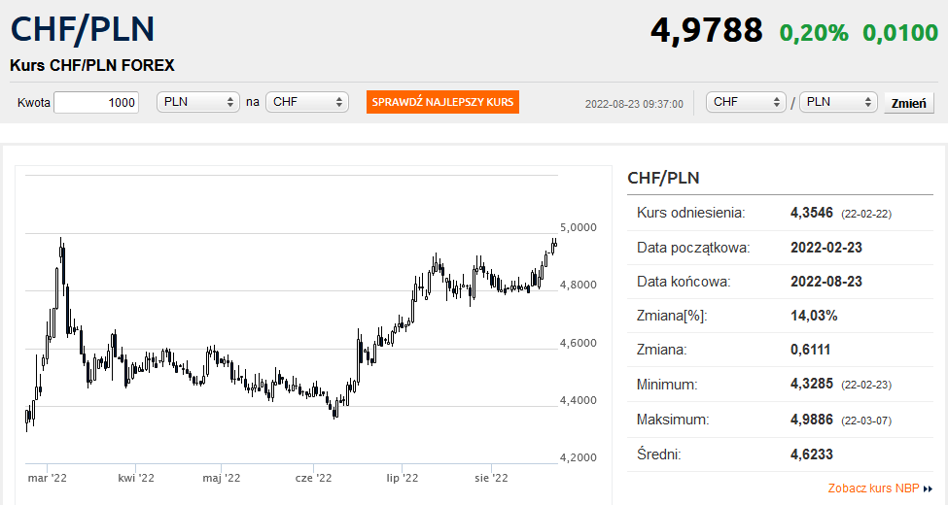Click the Zmień button
The image size is (948, 505).
(x=909, y=103)
